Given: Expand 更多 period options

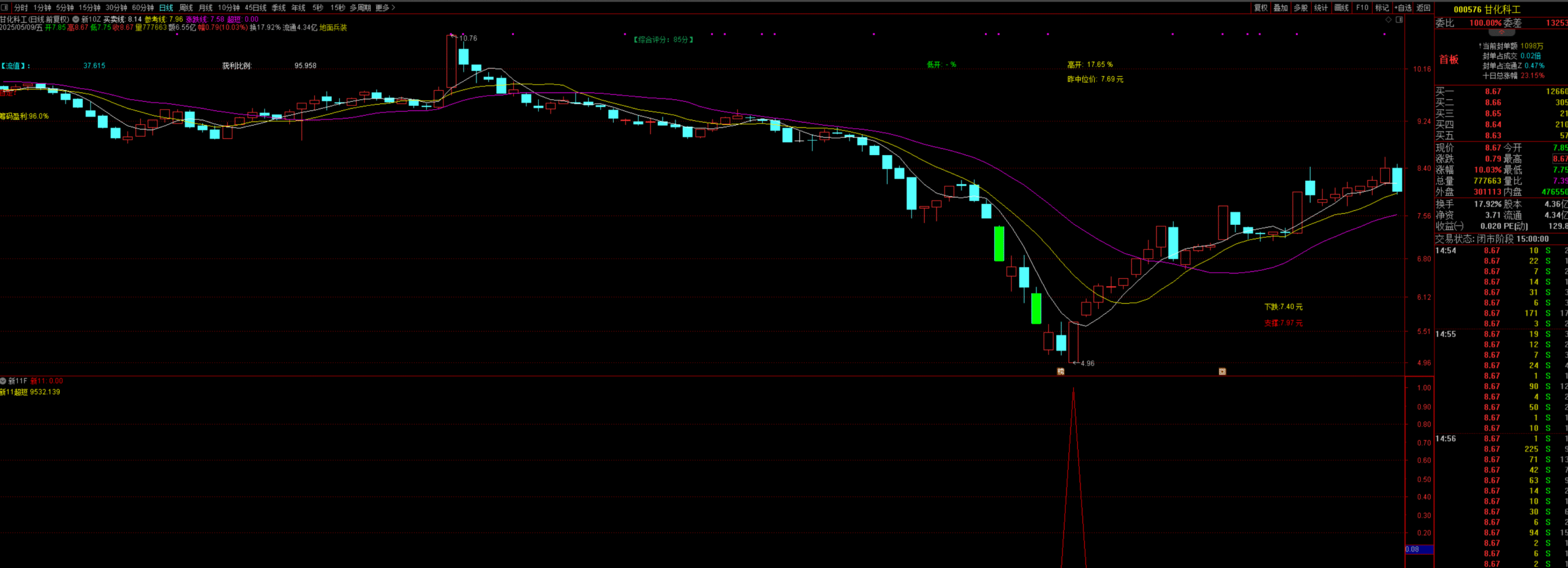Looking at the screenshot, I should (x=385, y=7).
